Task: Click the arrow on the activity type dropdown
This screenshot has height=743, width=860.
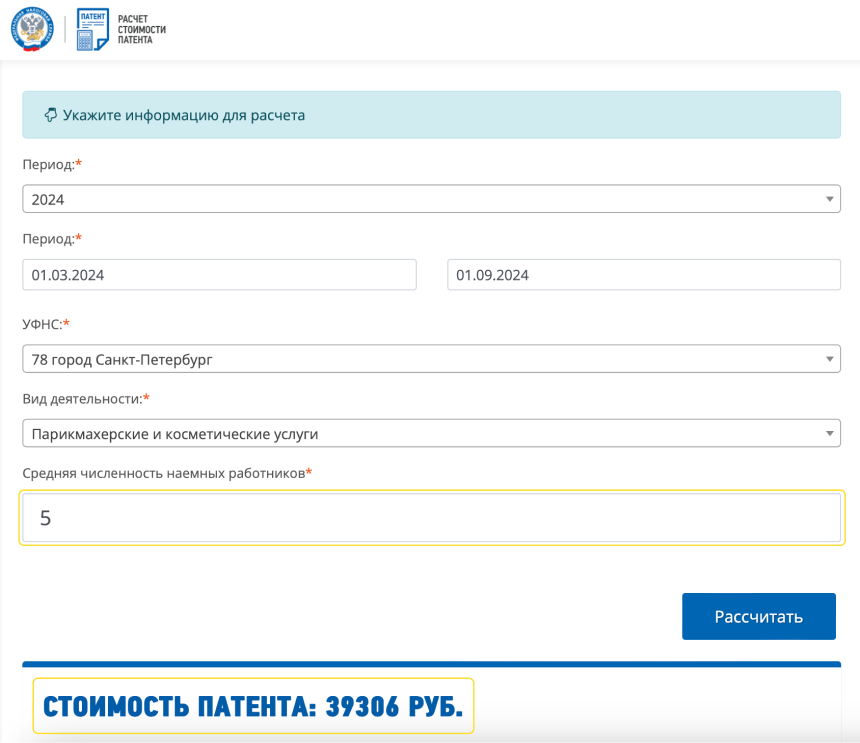Action: 830,433
